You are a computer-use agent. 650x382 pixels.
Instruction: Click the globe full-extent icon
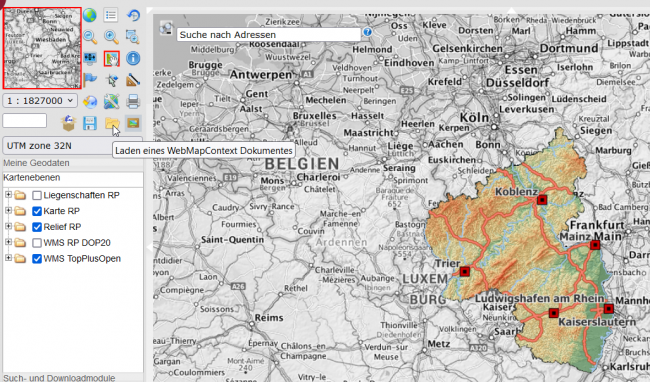(x=90, y=15)
